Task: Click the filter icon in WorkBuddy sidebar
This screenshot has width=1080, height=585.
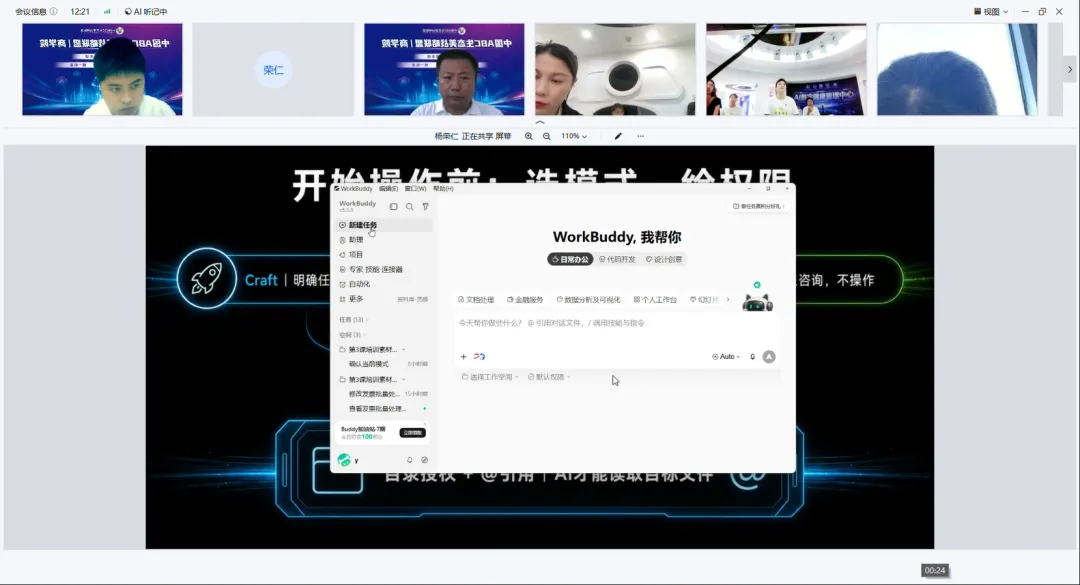Action: (426, 206)
